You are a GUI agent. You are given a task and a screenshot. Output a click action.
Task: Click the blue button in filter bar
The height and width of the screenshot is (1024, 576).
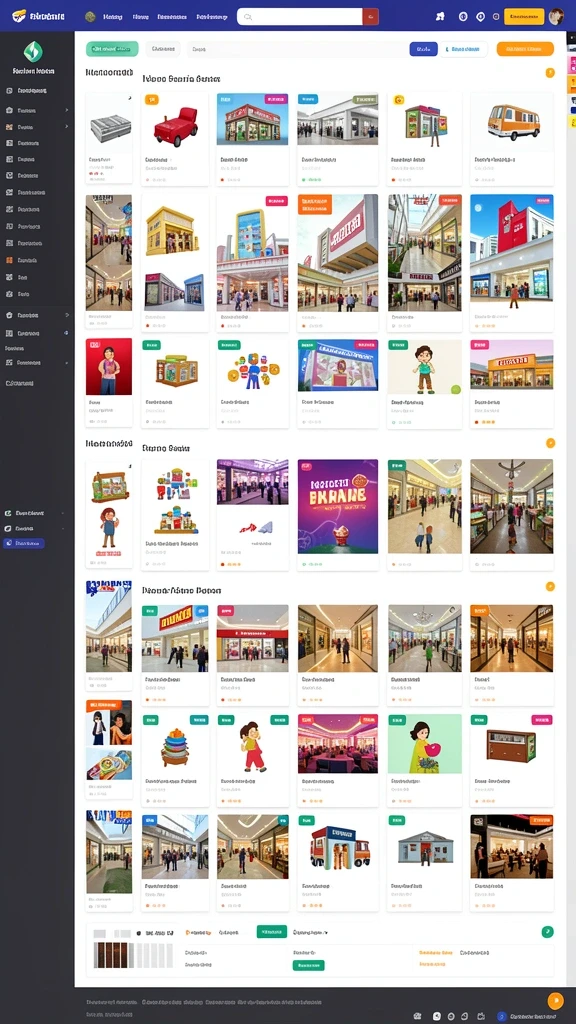coord(423,49)
